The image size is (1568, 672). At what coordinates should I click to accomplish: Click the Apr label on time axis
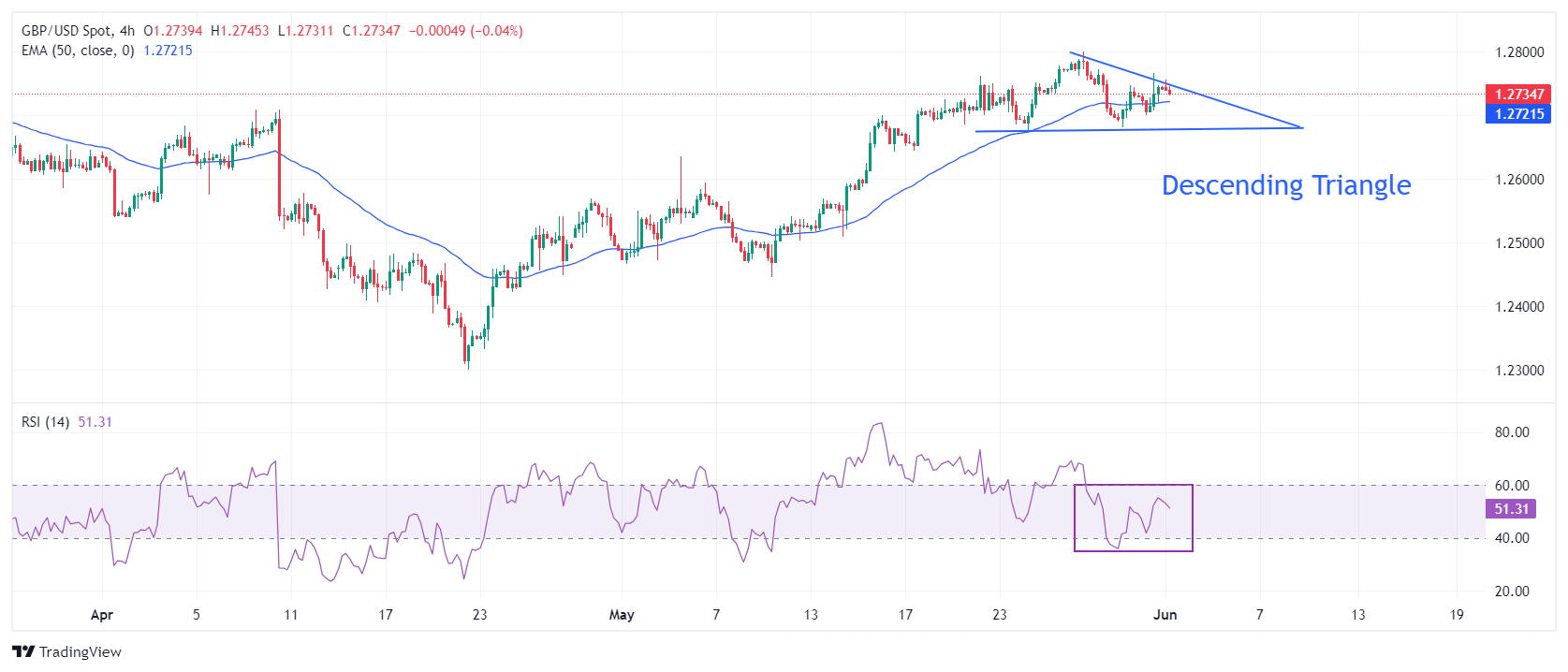[x=101, y=615]
